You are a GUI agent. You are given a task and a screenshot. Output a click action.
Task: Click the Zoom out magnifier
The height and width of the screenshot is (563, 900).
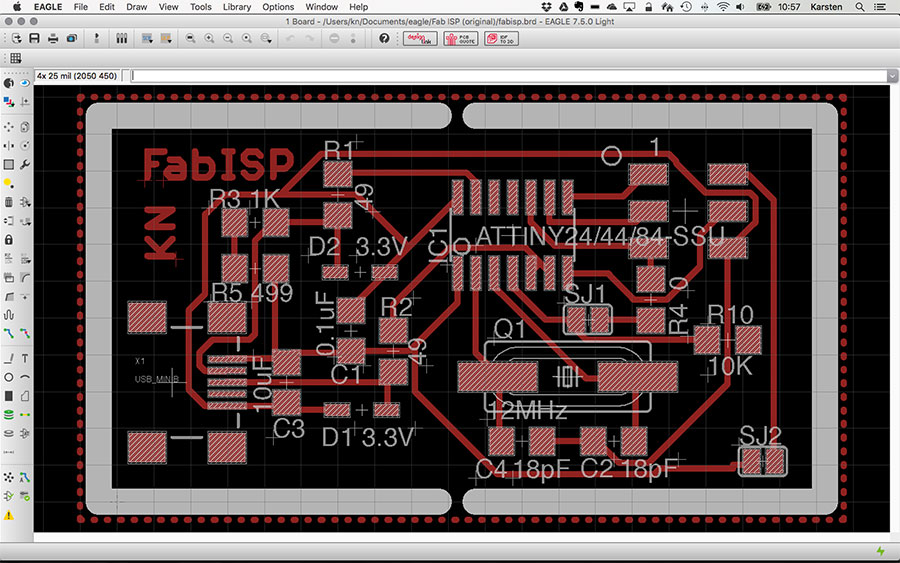tap(228, 38)
